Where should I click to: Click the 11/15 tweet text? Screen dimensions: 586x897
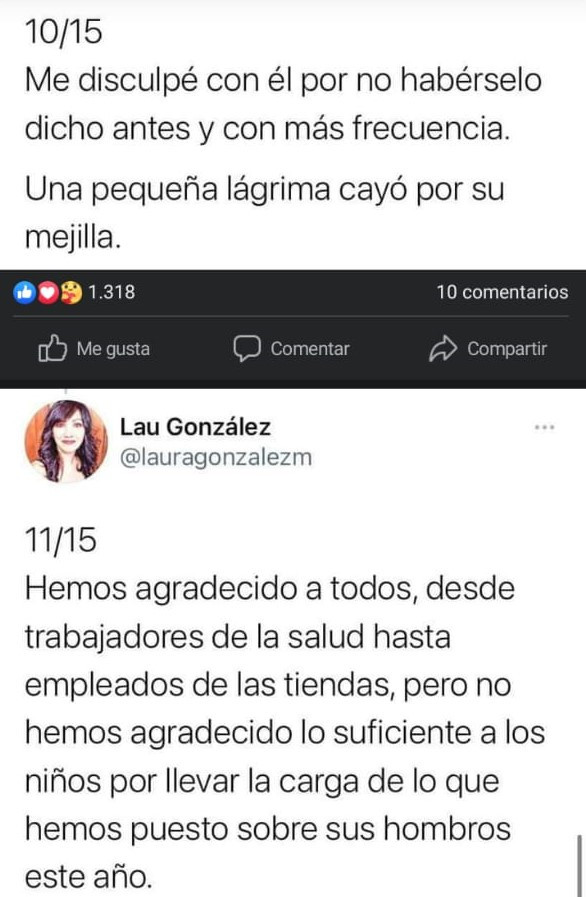point(285,708)
